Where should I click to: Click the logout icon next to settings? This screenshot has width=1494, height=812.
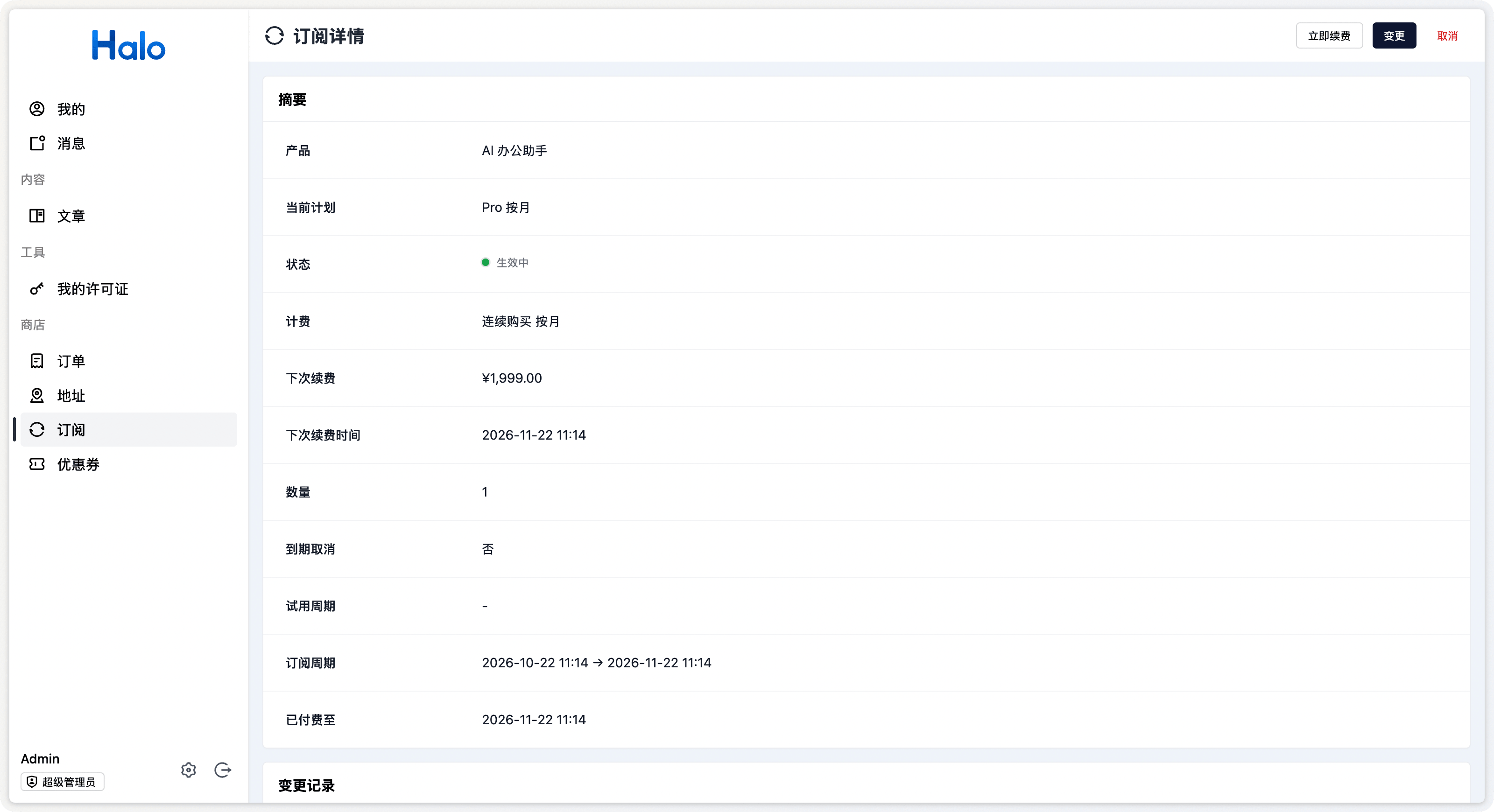[x=223, y=770]
